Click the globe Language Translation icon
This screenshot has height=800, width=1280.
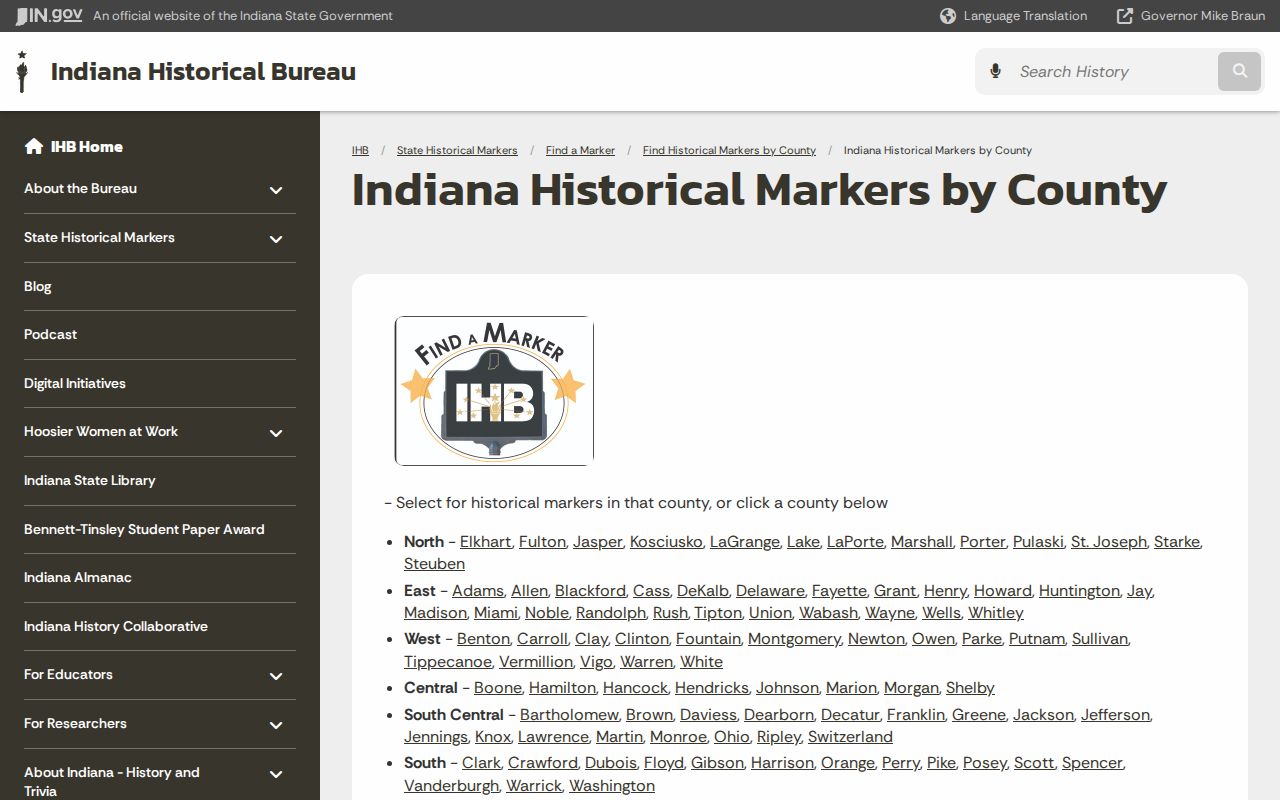coord(948,16)
